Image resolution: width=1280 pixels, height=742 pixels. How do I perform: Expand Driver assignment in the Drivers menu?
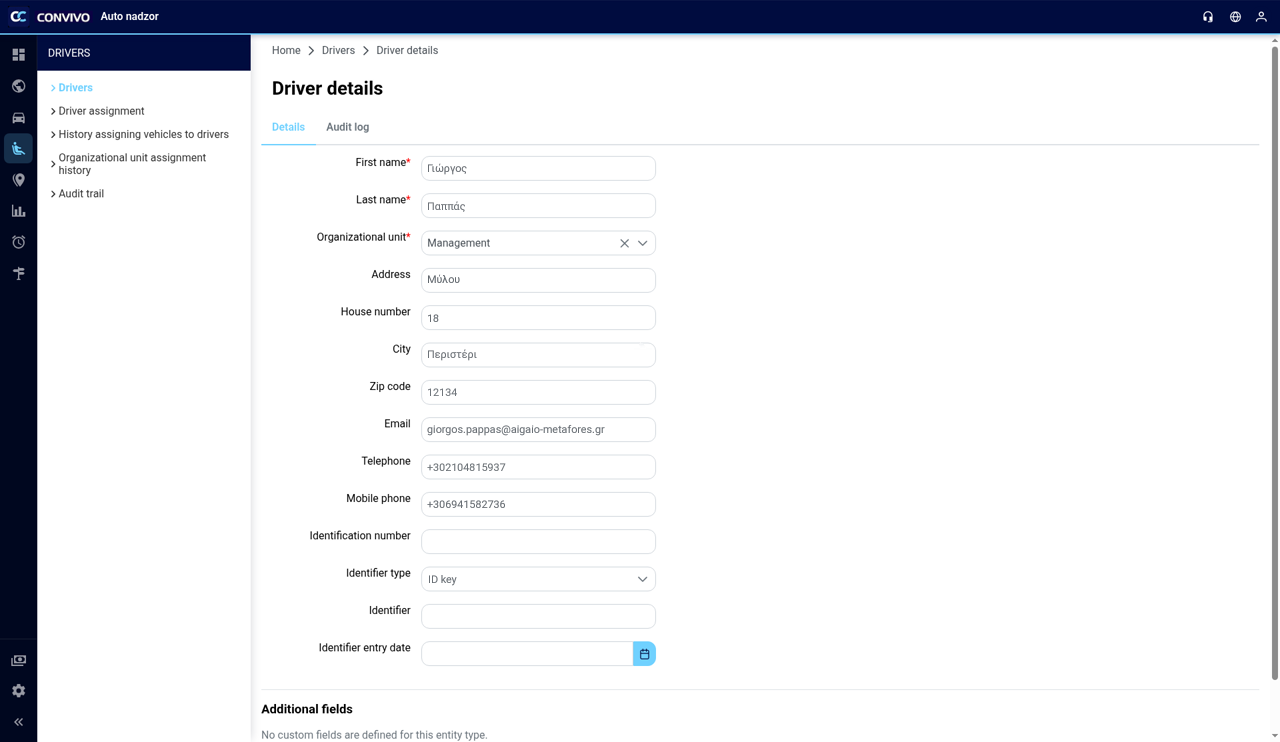(x=101, y=111)
